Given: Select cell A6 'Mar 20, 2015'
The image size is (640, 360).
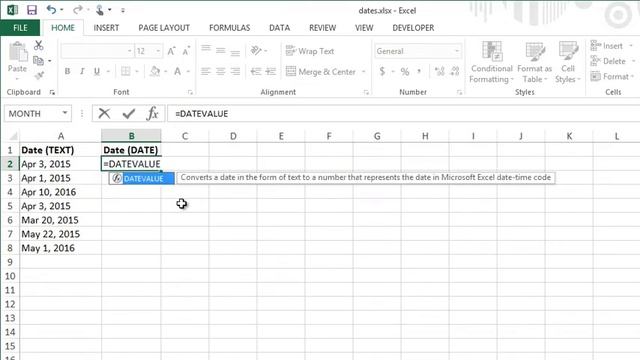Looking at the screenshot, I should 60,220.
